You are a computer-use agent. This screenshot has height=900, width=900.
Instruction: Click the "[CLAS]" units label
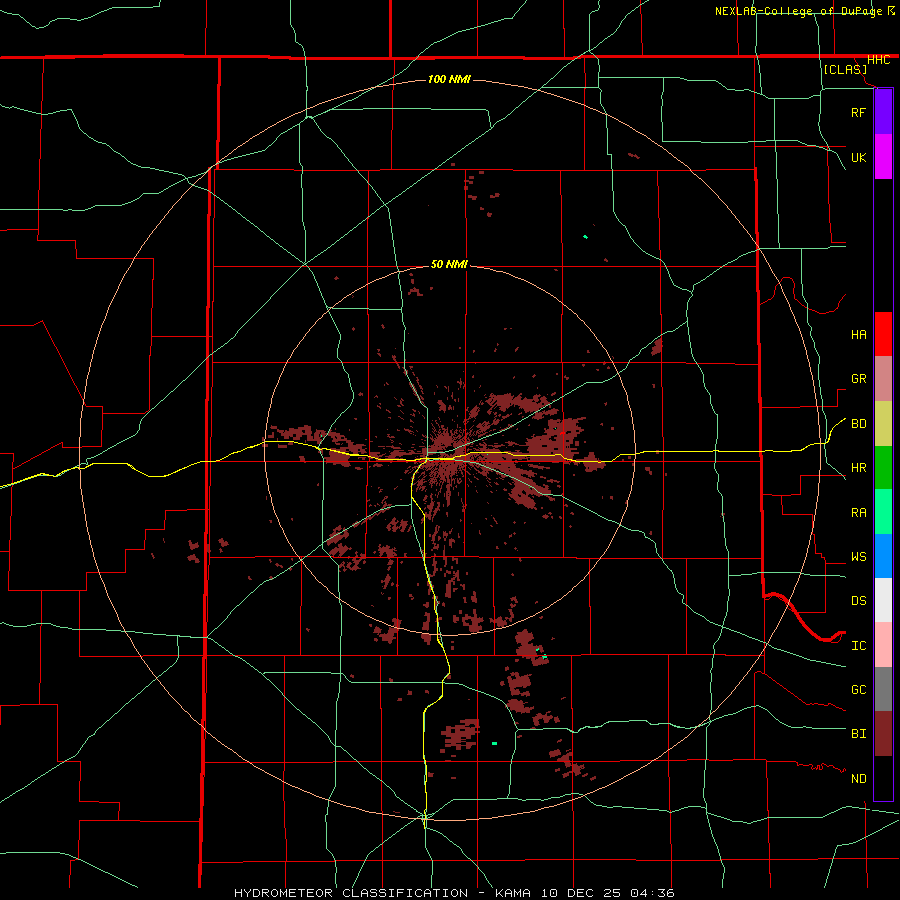(x=845, y=69)
